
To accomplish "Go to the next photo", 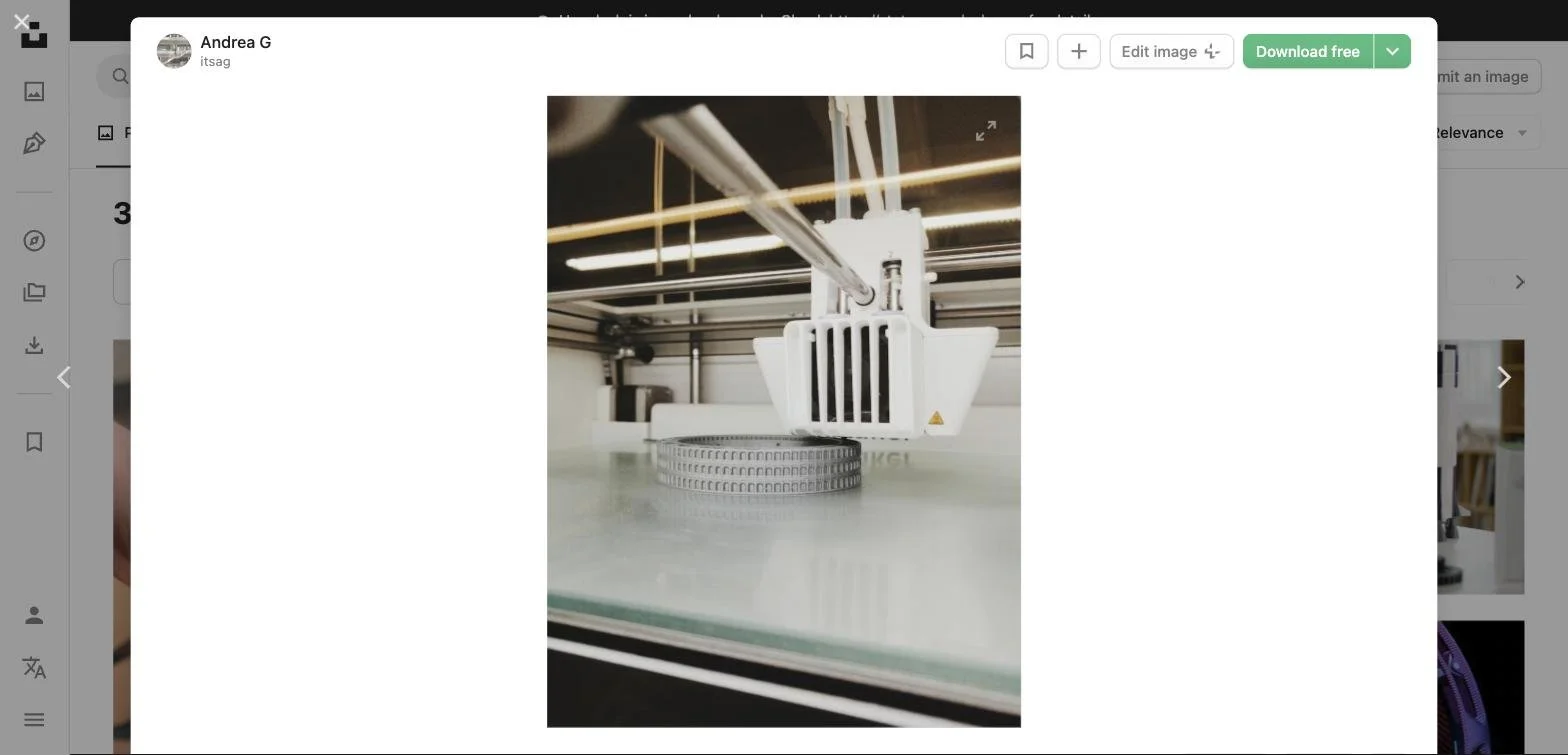I will pyautogui.click(x=1503, y=377).
